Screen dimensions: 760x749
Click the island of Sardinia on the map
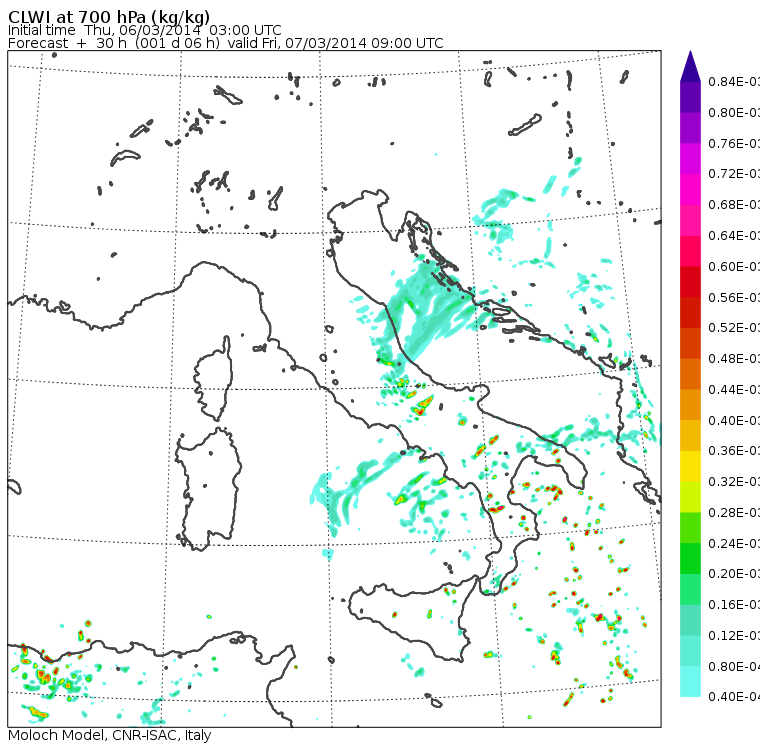[x=209, y=490]
